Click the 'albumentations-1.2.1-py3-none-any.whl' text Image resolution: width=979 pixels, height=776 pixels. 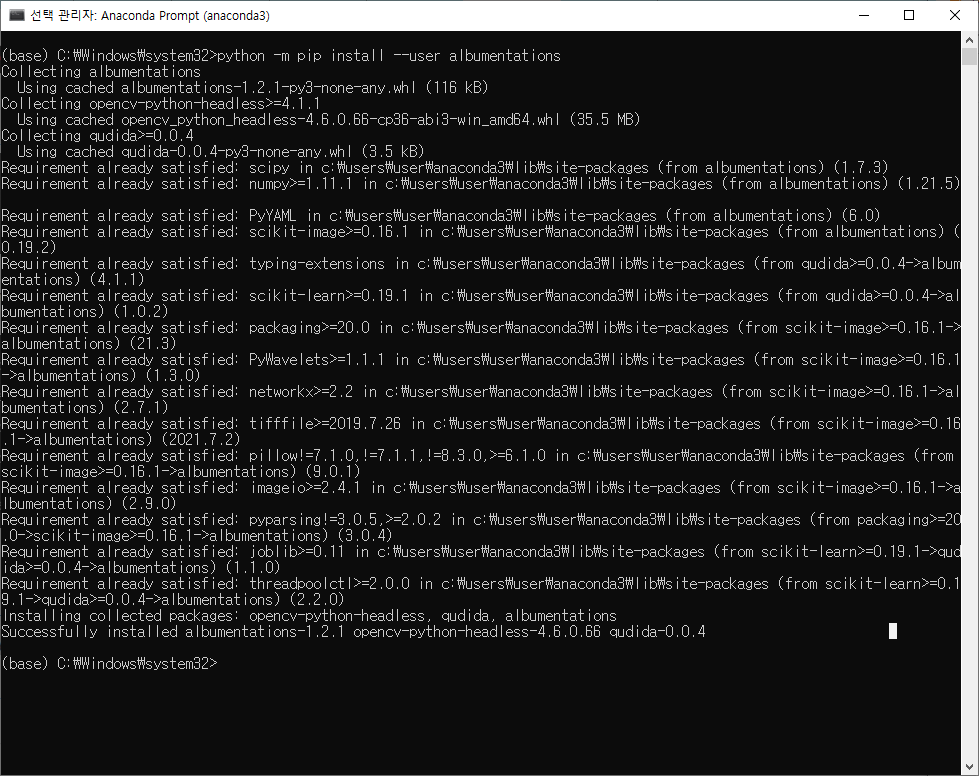pyautogui.click(x=268, y=87)
